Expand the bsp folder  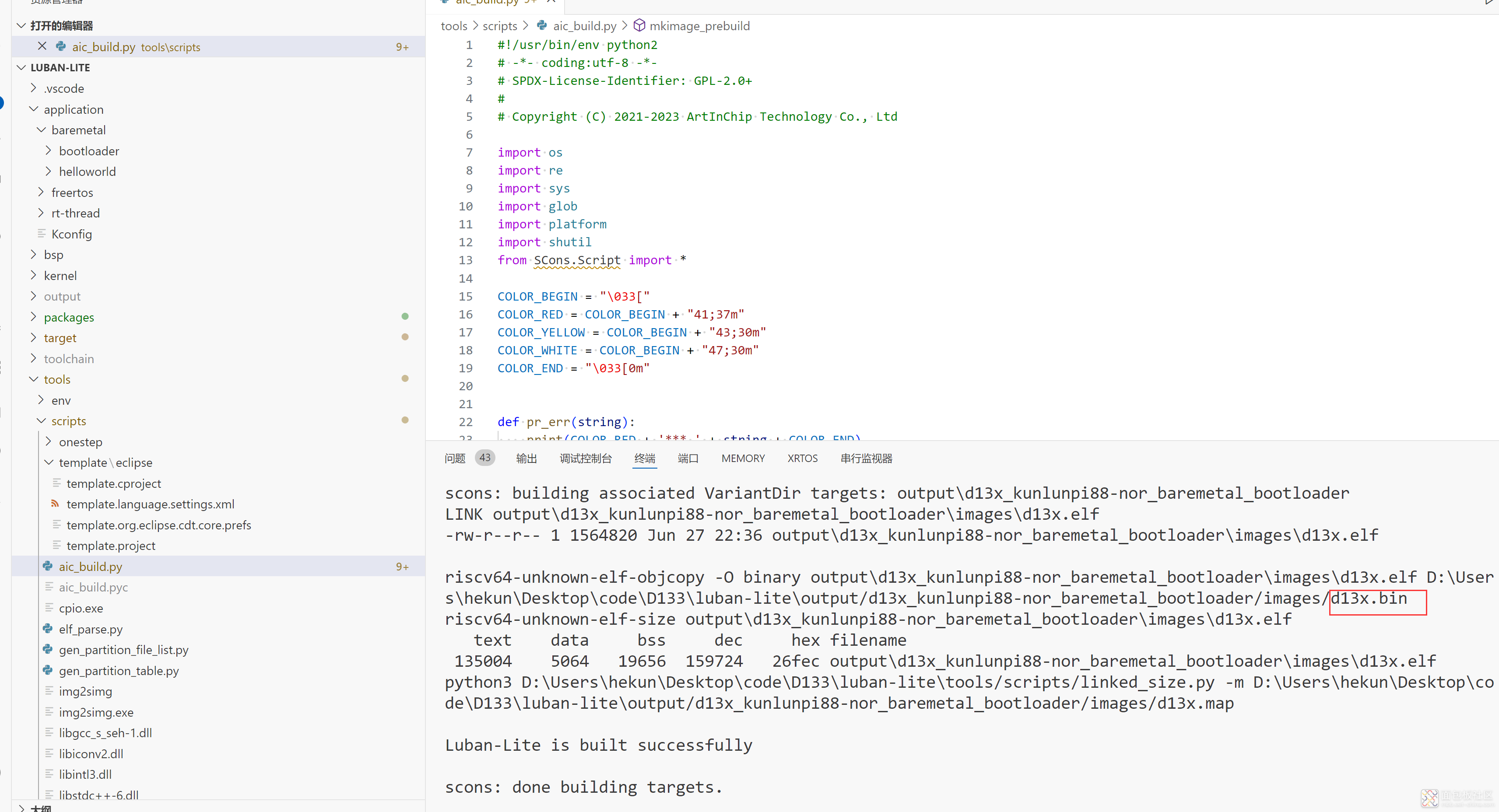(x=33, y=254)
